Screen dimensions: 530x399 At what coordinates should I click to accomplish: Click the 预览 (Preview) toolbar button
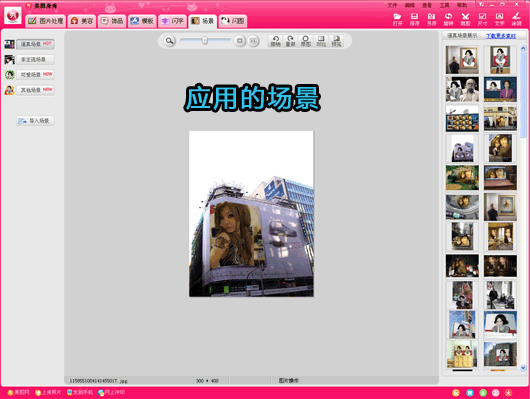[336, 41]
